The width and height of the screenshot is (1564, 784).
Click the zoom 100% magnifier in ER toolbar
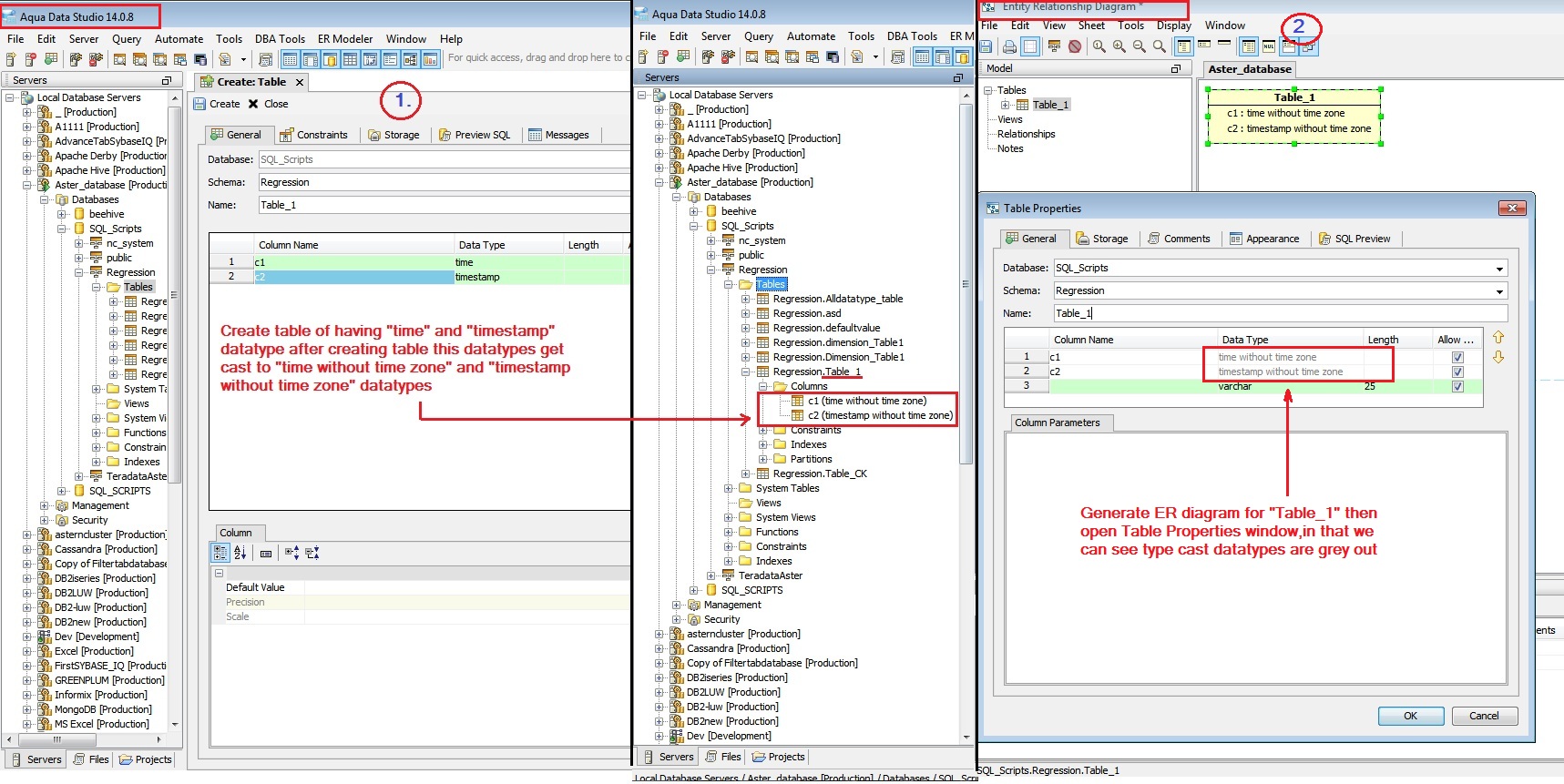coord(1099,46)
